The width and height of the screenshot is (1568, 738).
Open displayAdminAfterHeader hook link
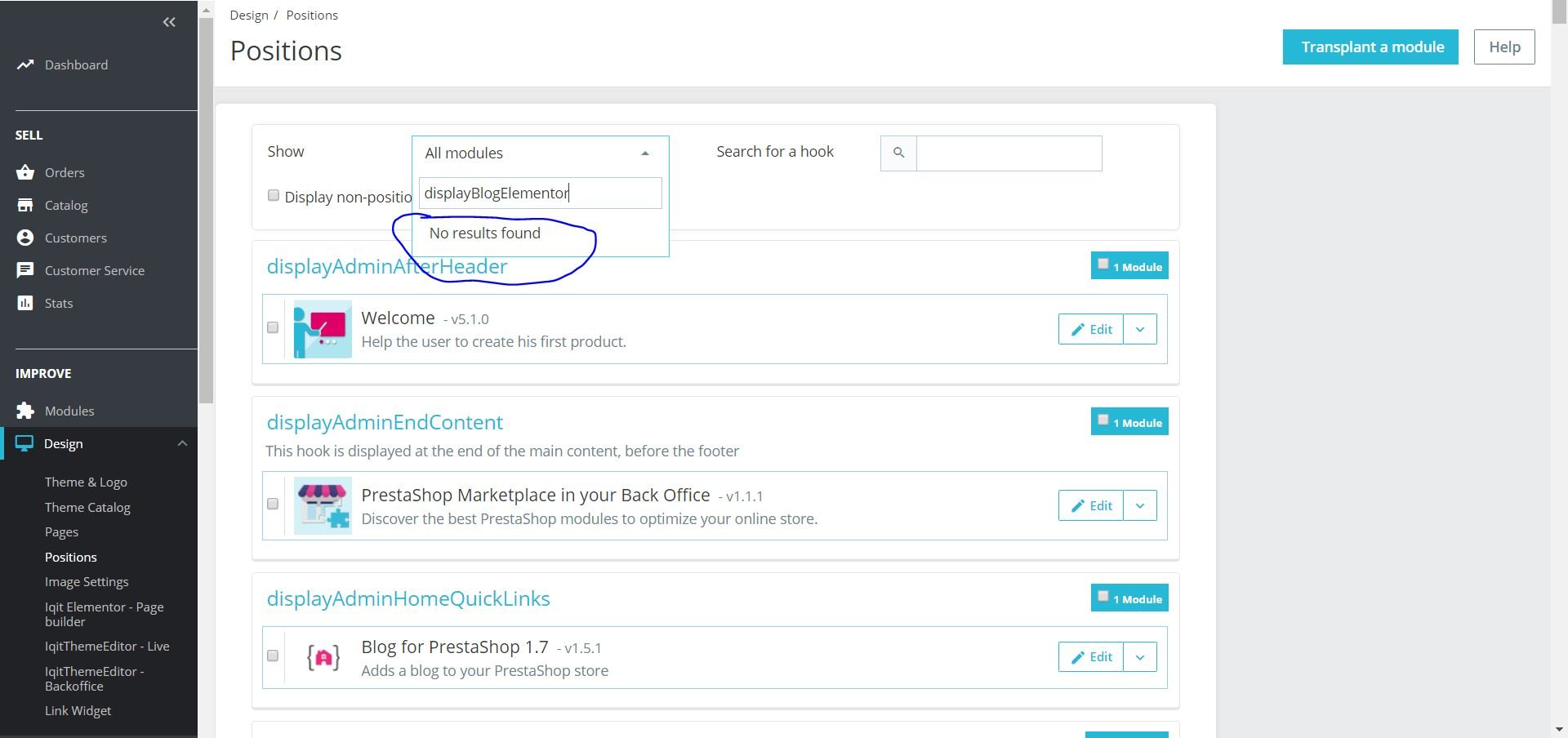387,266
